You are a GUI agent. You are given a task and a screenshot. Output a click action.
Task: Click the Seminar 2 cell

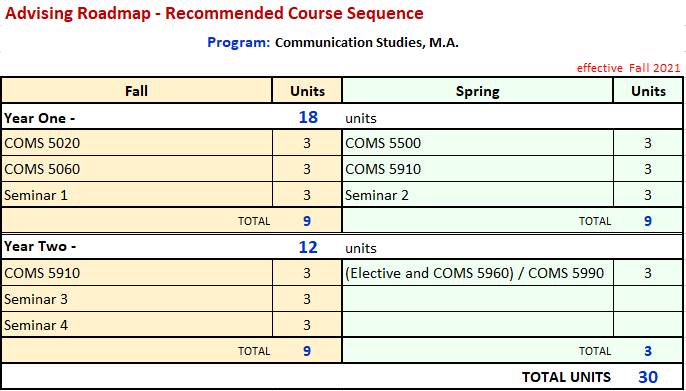[x=477, y=195]
